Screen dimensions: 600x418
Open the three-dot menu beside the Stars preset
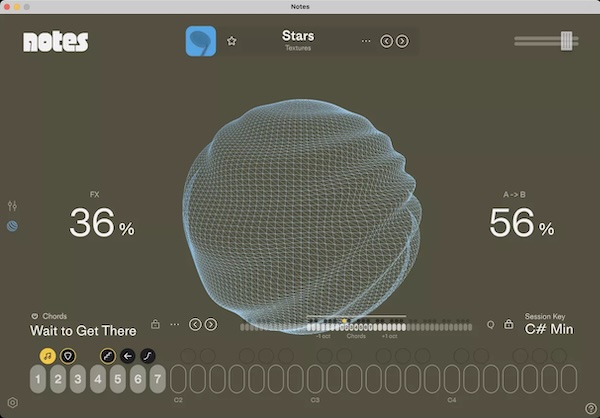point(366,41)
